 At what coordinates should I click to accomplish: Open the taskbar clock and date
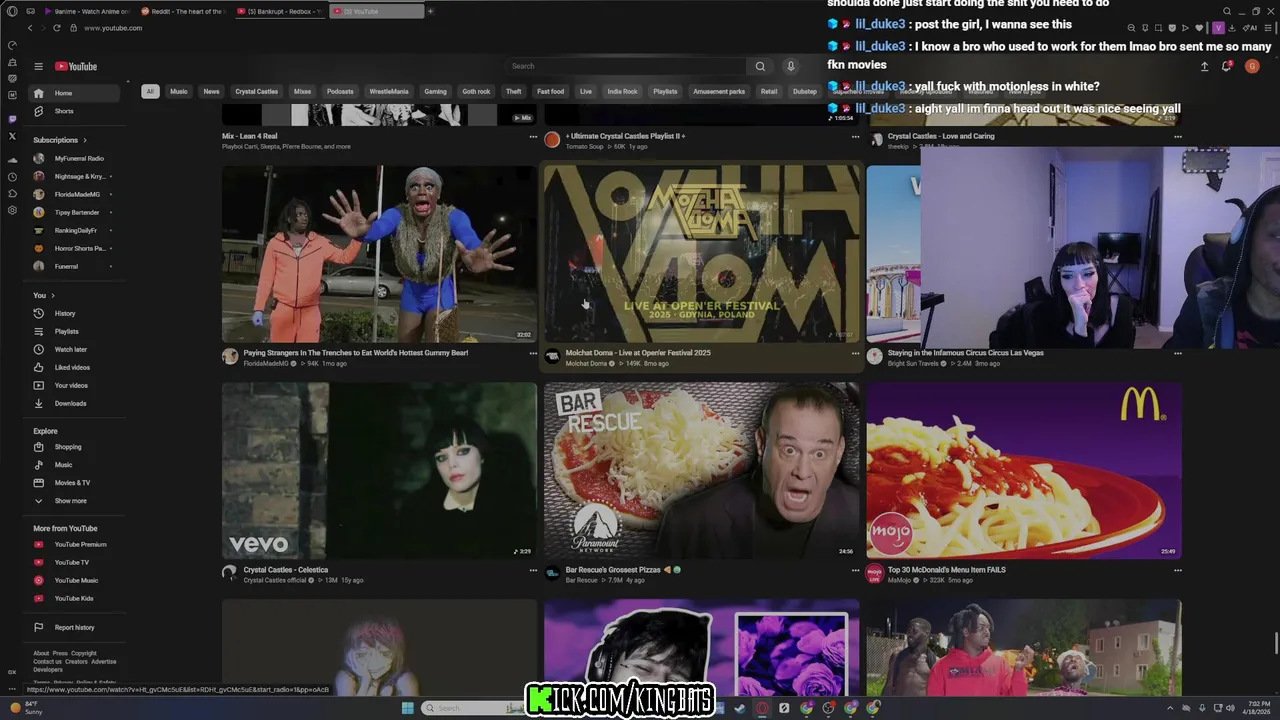1257,707
